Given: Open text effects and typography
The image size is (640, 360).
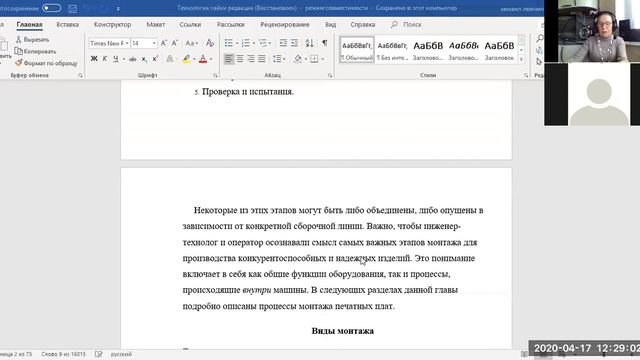Looking at the screenshot, I should tap(170, 59).
